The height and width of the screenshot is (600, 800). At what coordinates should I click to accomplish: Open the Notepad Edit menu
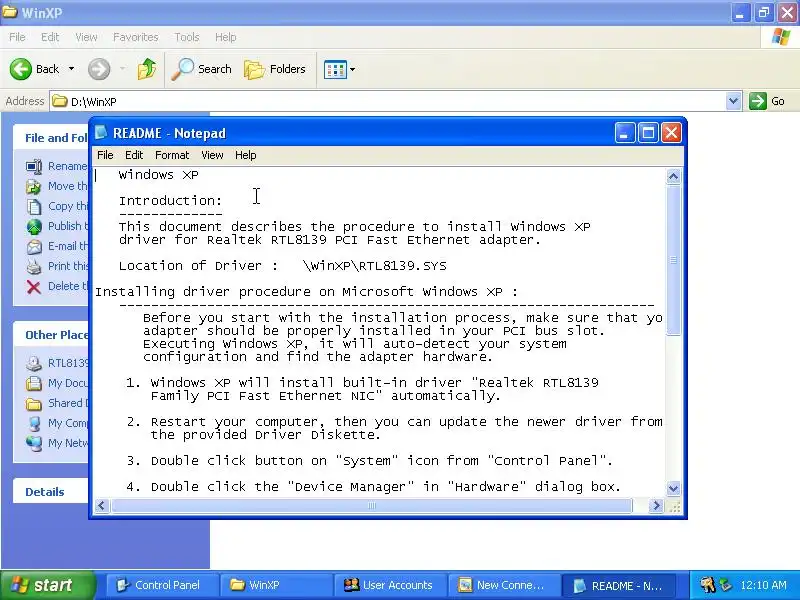(x=134, y=155)
